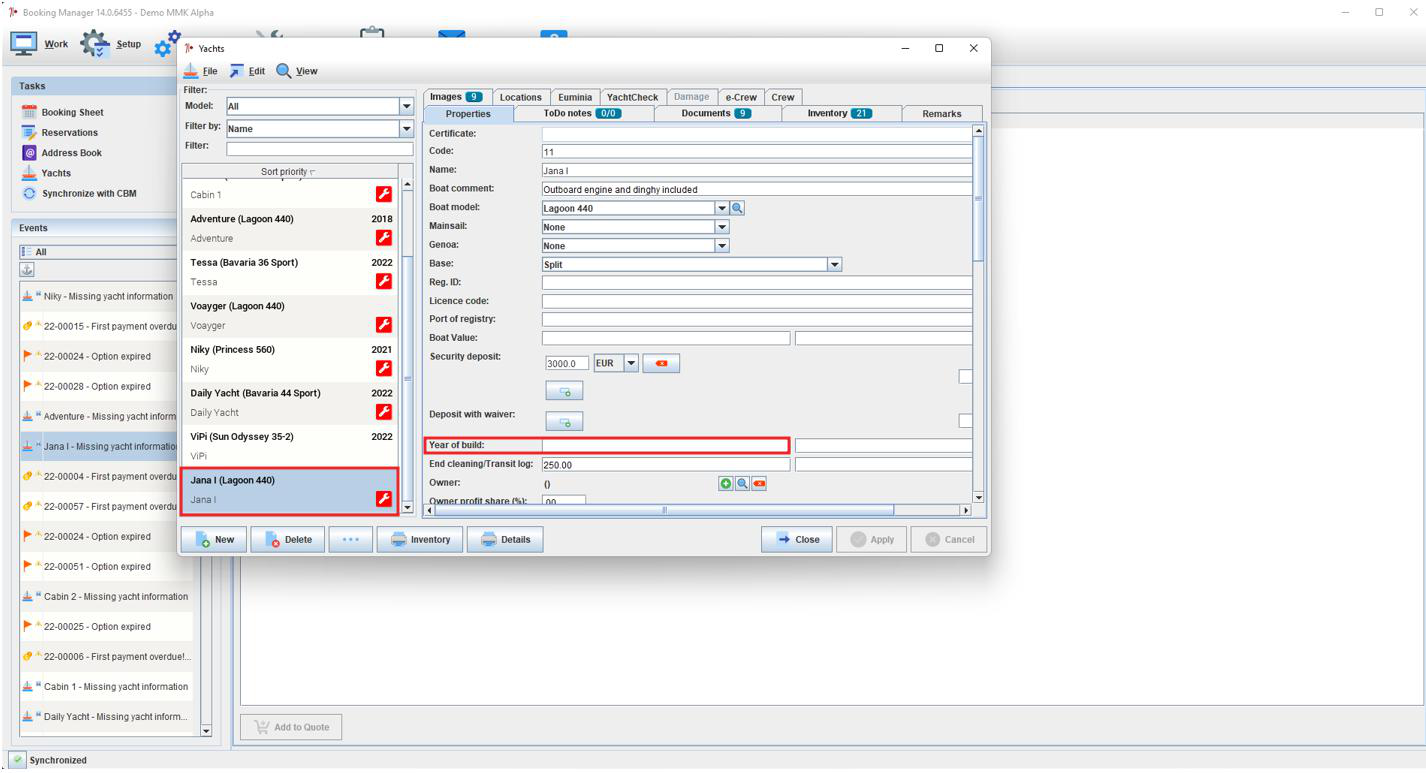Click the Inventory print button
Viewport: 1426px width, 773px height.
(x=420, y=539)
